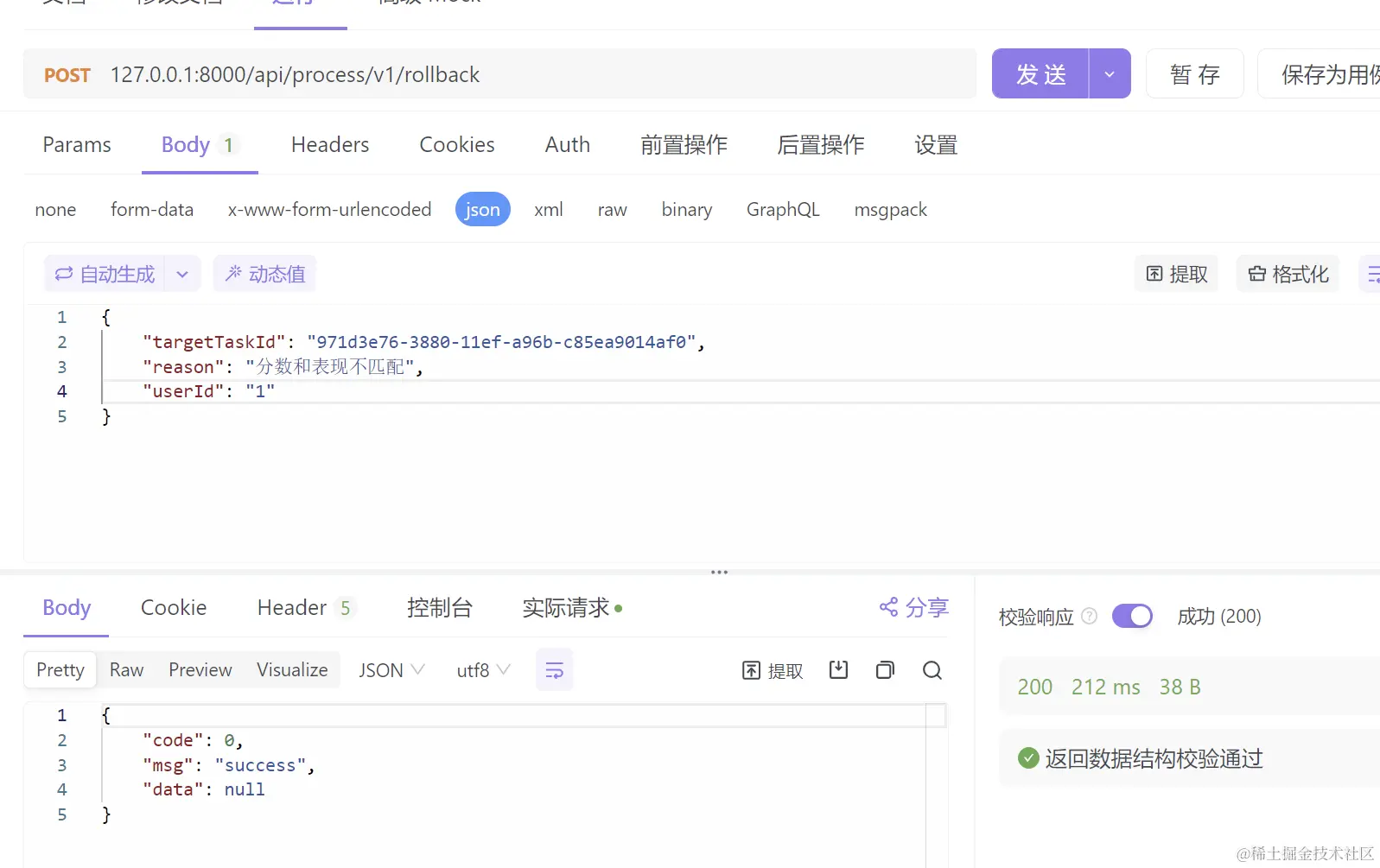1380x868 pixels.
Task: Open the Cookies tab
Action: [457, 145]
